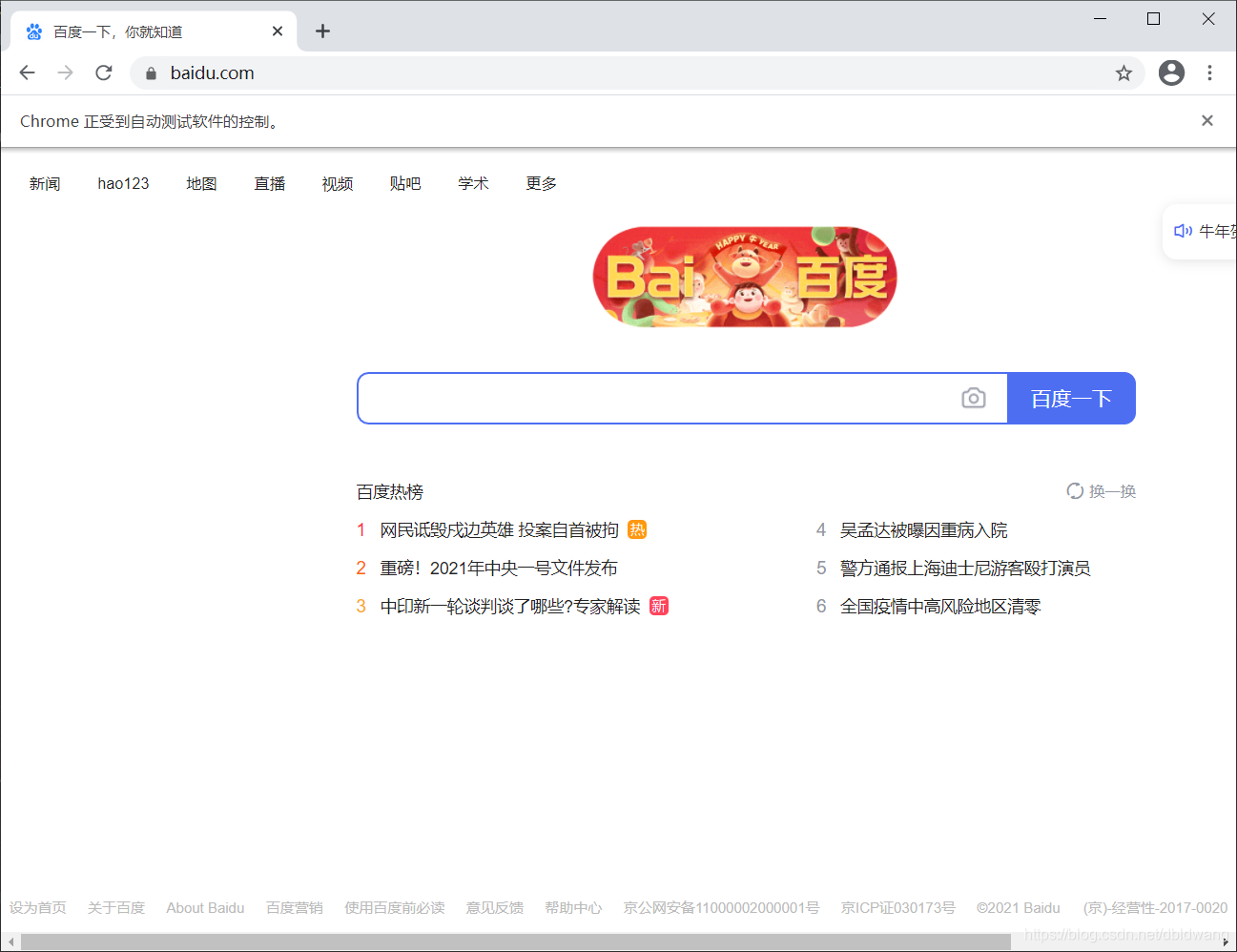Viewport: 1237px width, 952px height.
Task: Click the Baidu New Year logo
Action: tap(745, 277)
